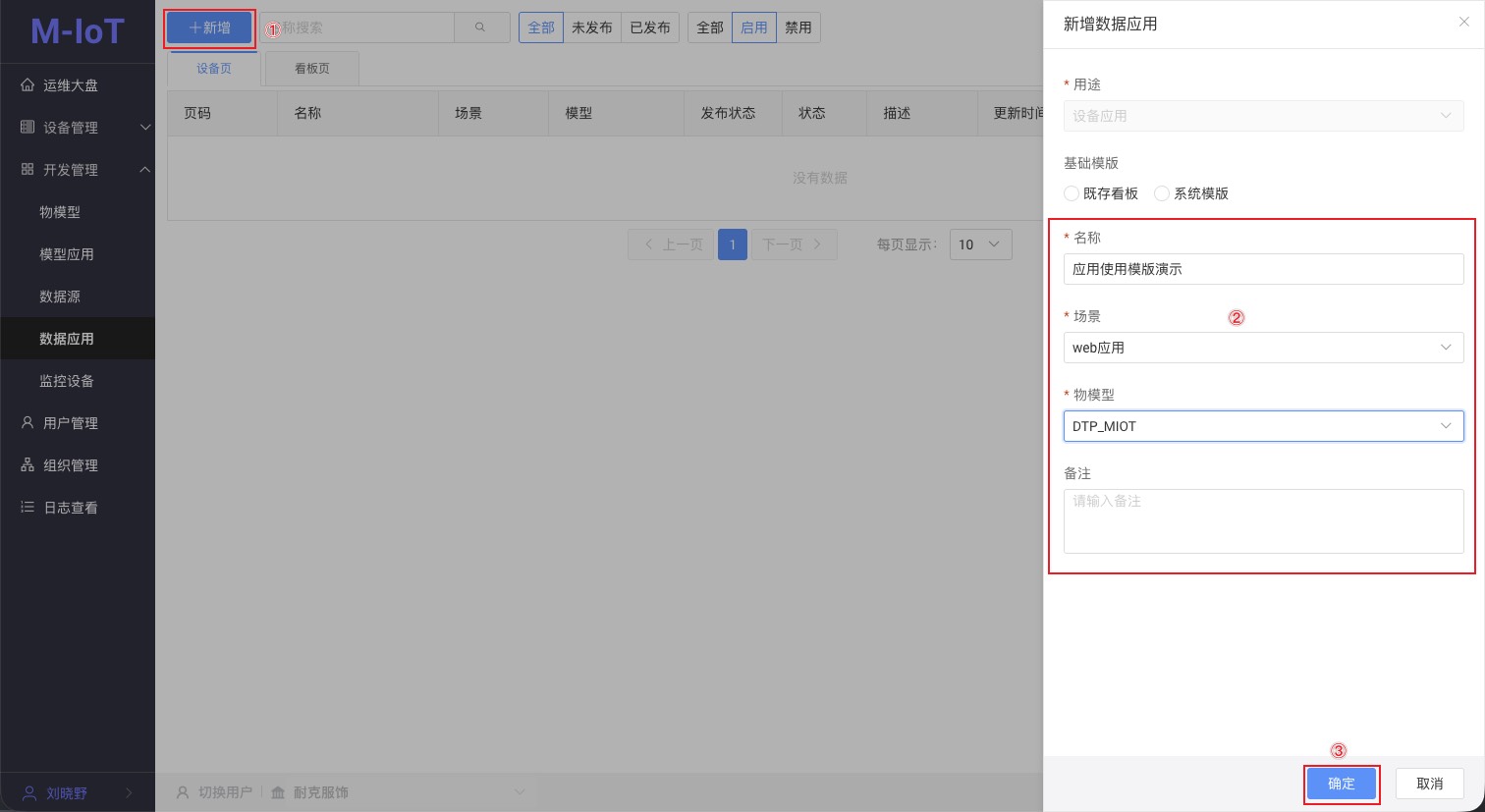The height and width of the screenshot is (812, 1485).
Task: Open the 物模型 dropdown showing DTP_MIOT
Action: coord(1262,426)
